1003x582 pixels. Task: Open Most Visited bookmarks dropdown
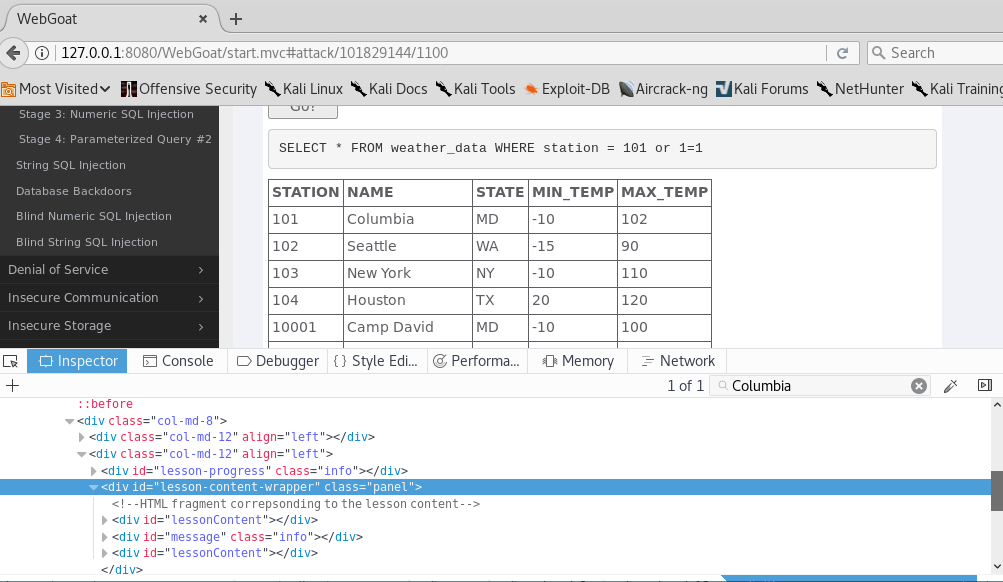(56, 89)
